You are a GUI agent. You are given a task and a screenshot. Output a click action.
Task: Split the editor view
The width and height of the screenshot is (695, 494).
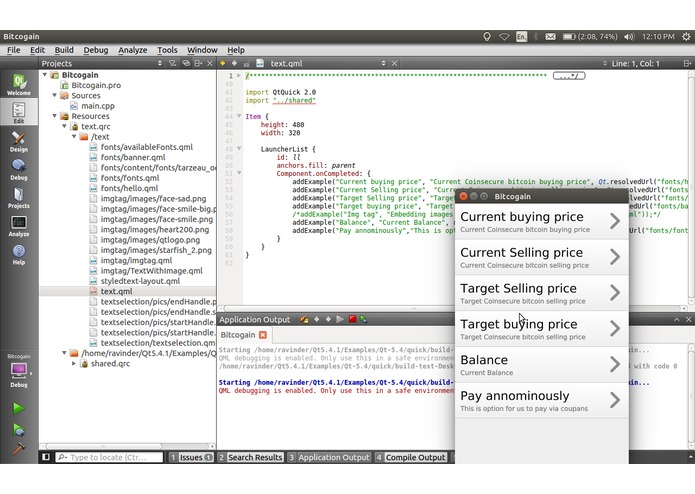687,63
